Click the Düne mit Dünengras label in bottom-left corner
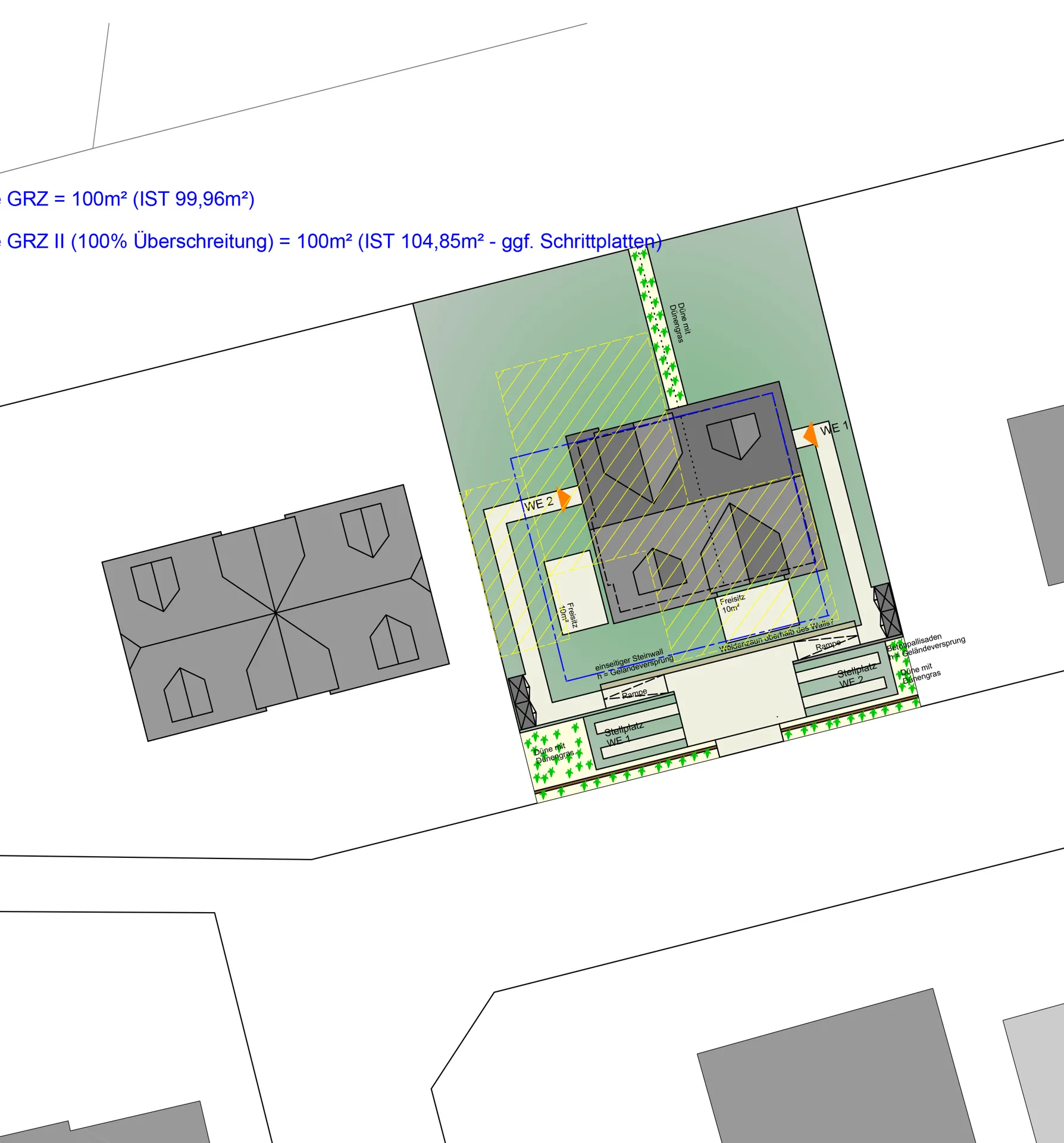This screenshot has height=1143, width=1064. (x=553, y=754)
